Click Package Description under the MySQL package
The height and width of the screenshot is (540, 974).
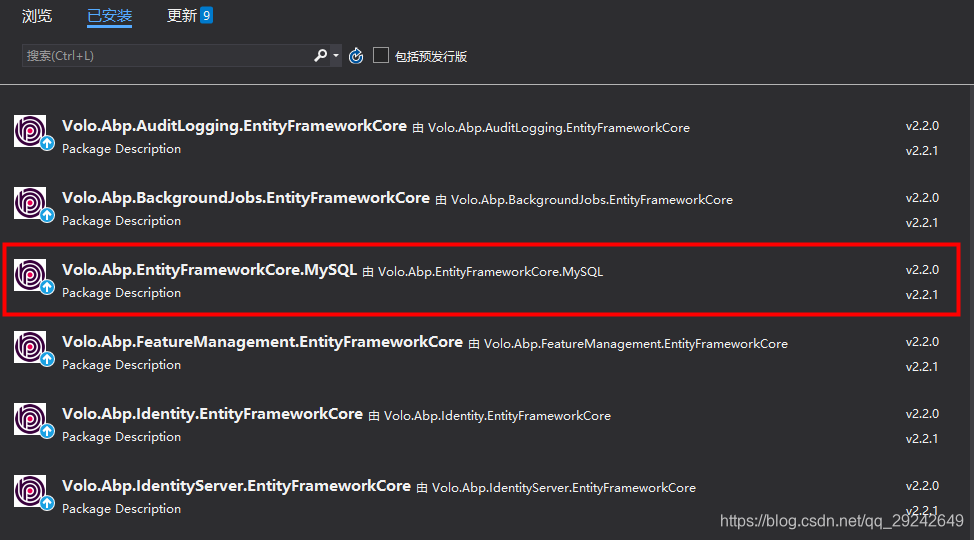click(x=122, y=293)
